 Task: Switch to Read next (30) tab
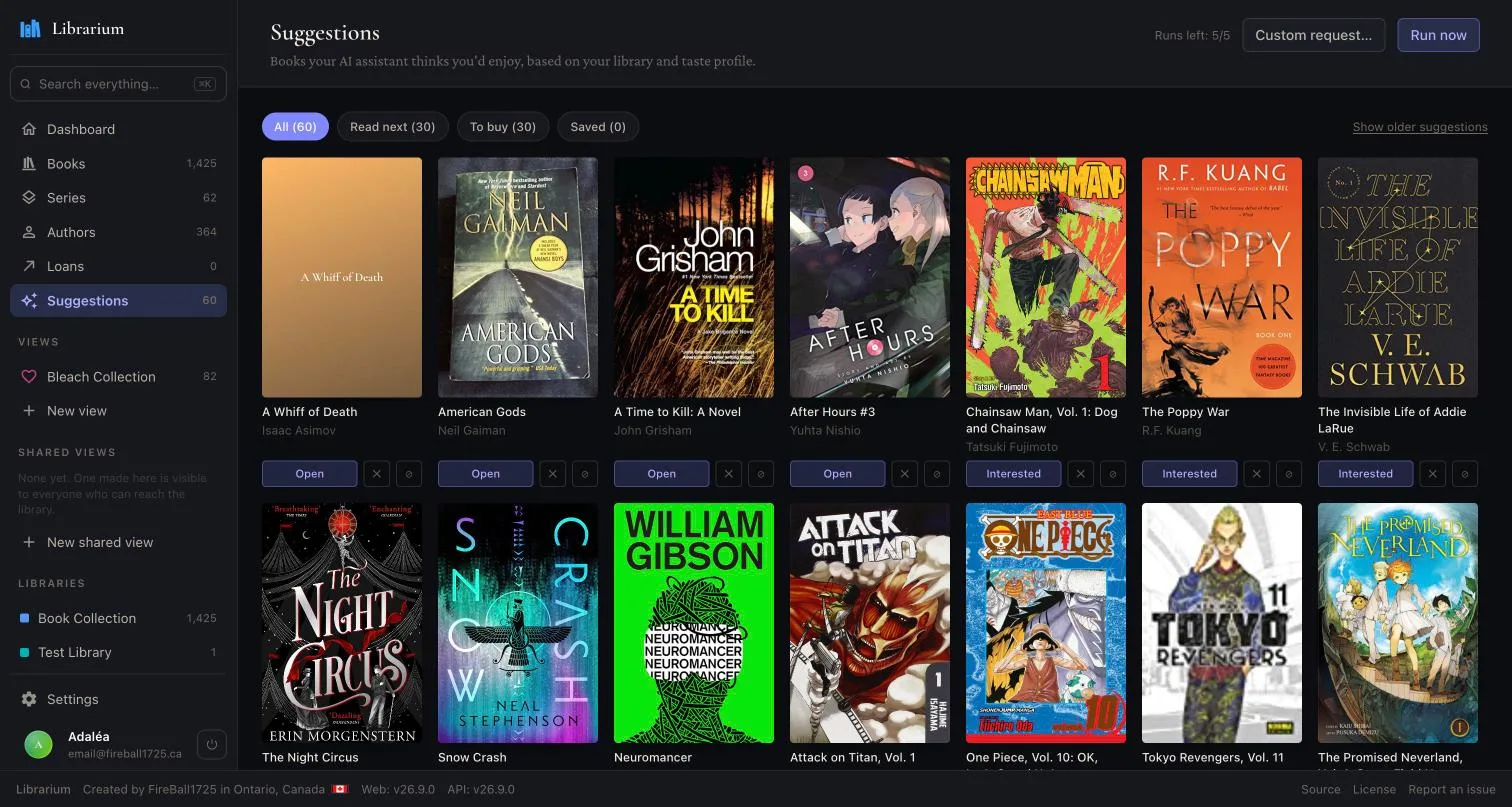[393, 126]
